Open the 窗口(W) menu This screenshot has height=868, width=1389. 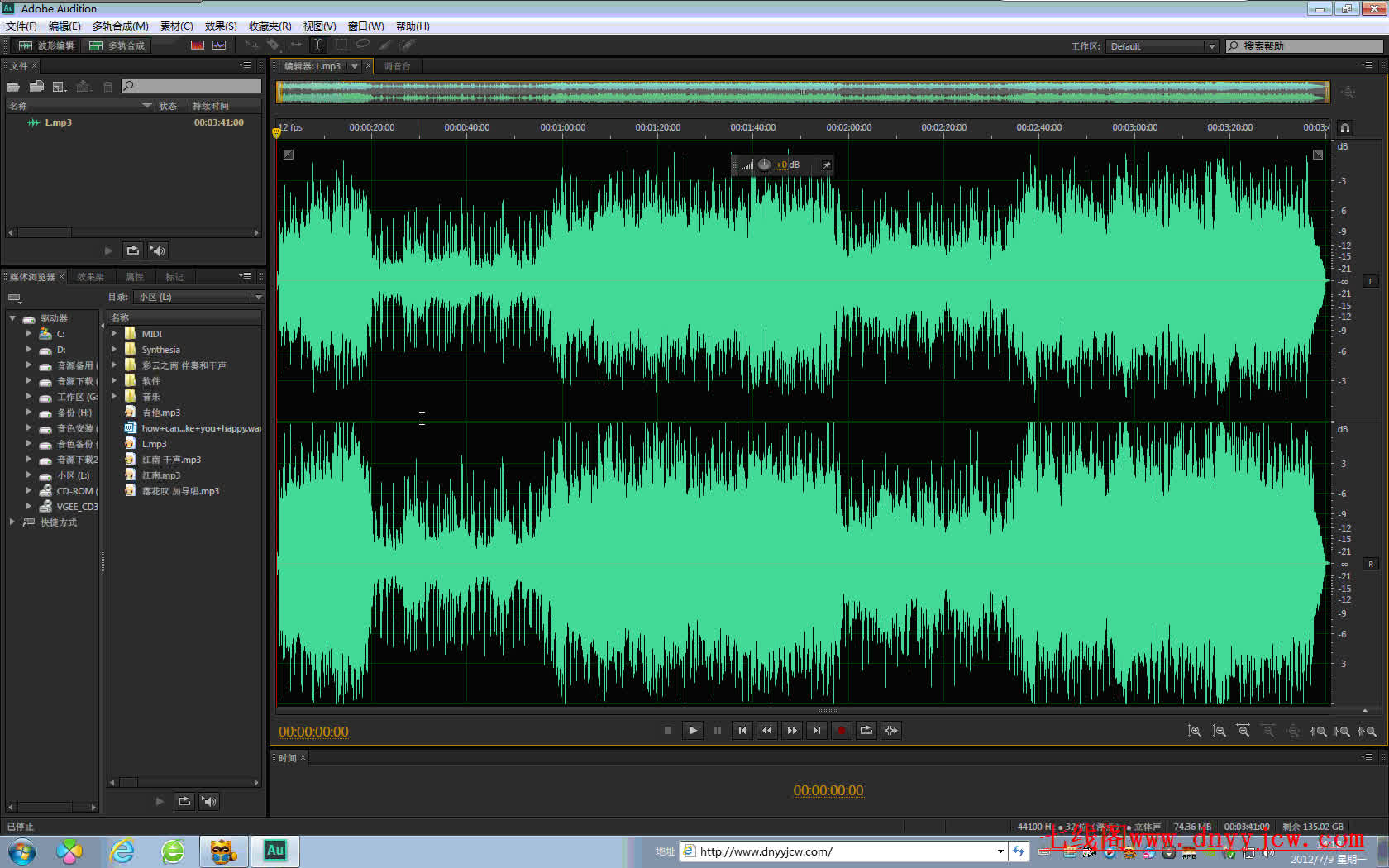click(366, 26)
